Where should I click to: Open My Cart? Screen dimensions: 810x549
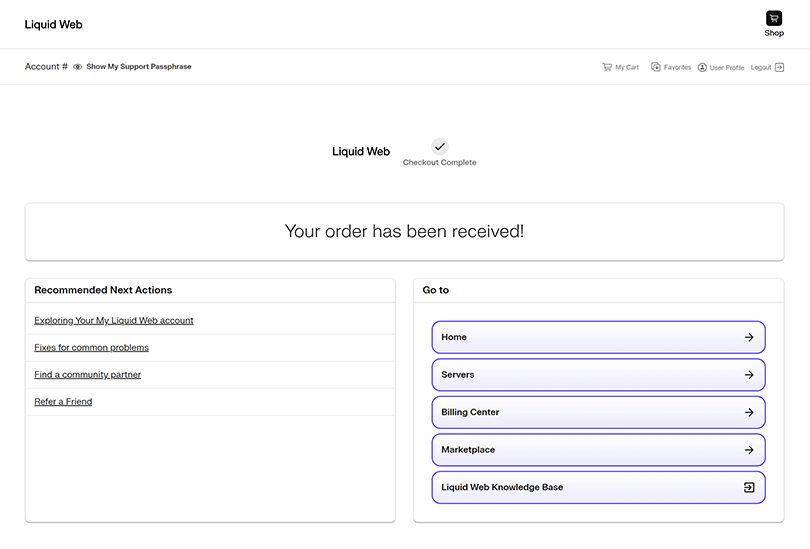620,67
